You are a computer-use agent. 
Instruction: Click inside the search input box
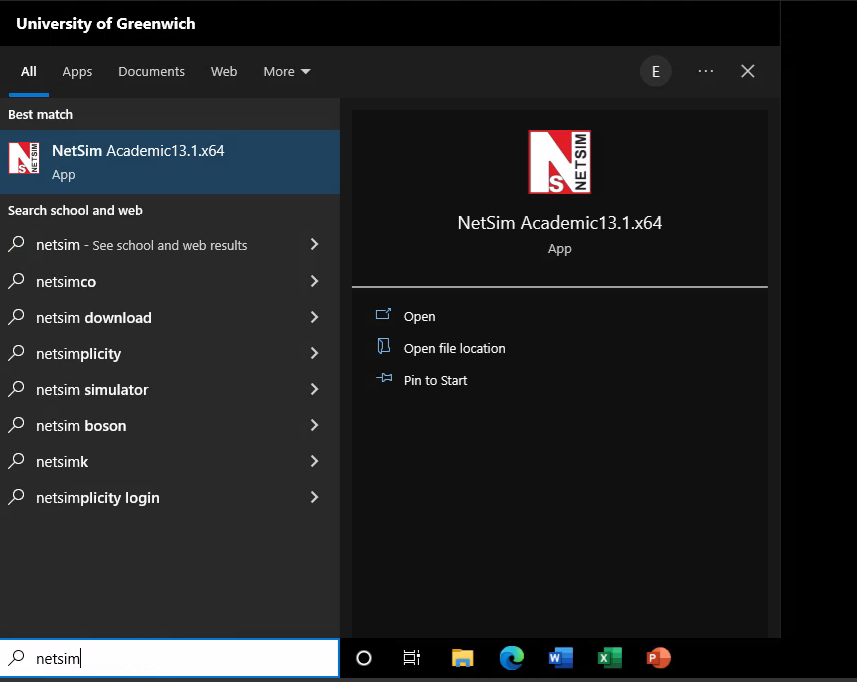pos(170,658)
